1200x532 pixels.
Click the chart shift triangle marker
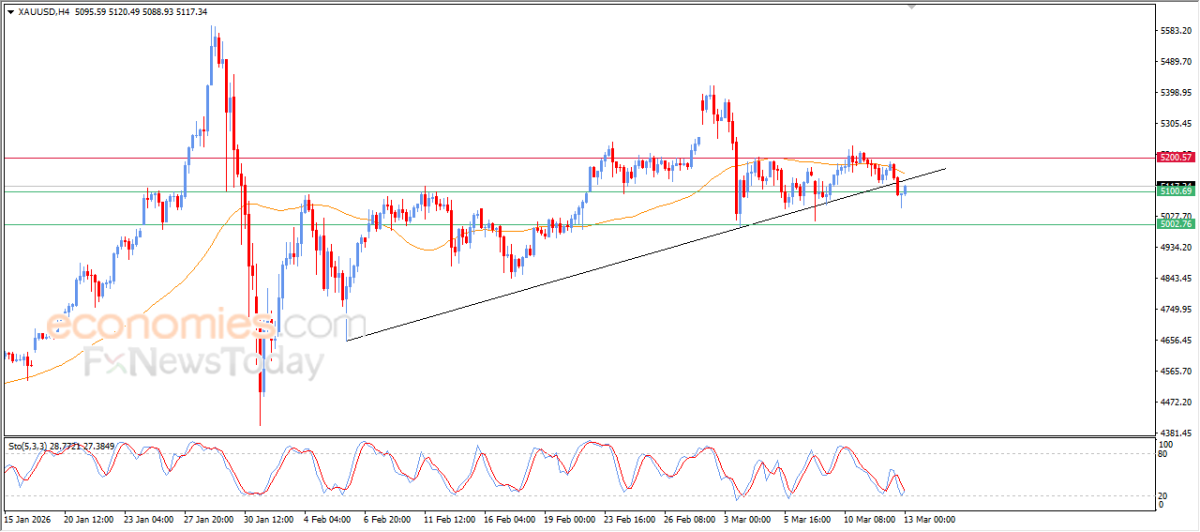[x=911, y=6]
